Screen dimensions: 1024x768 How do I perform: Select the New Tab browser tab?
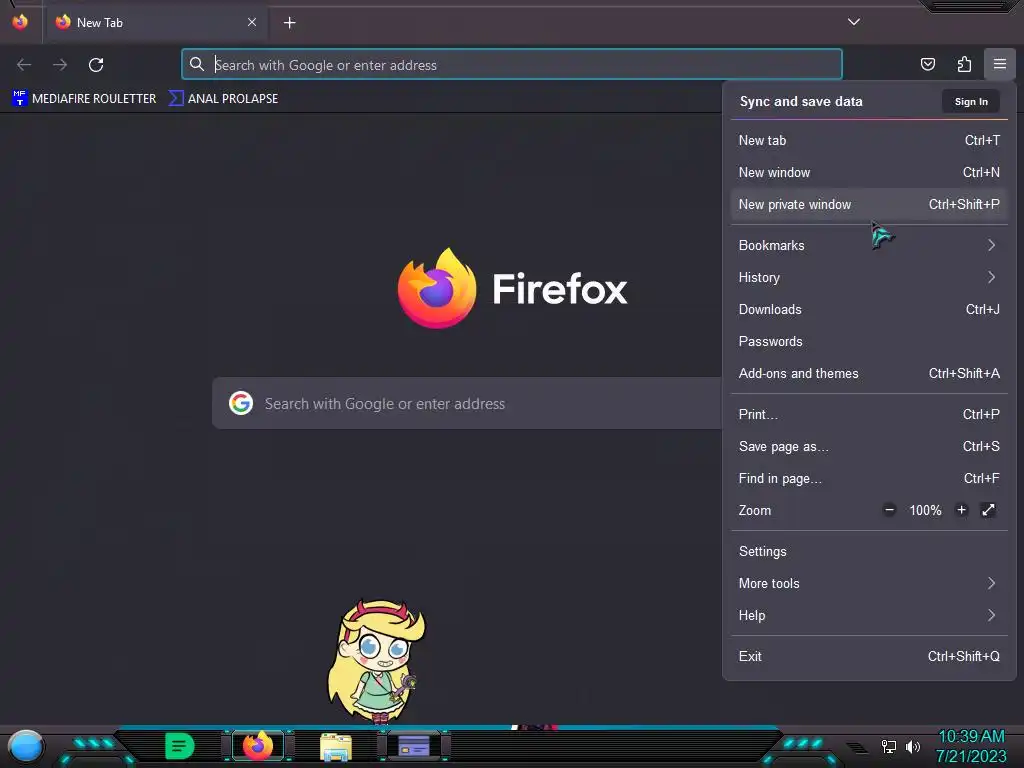(x=155, y=22)
